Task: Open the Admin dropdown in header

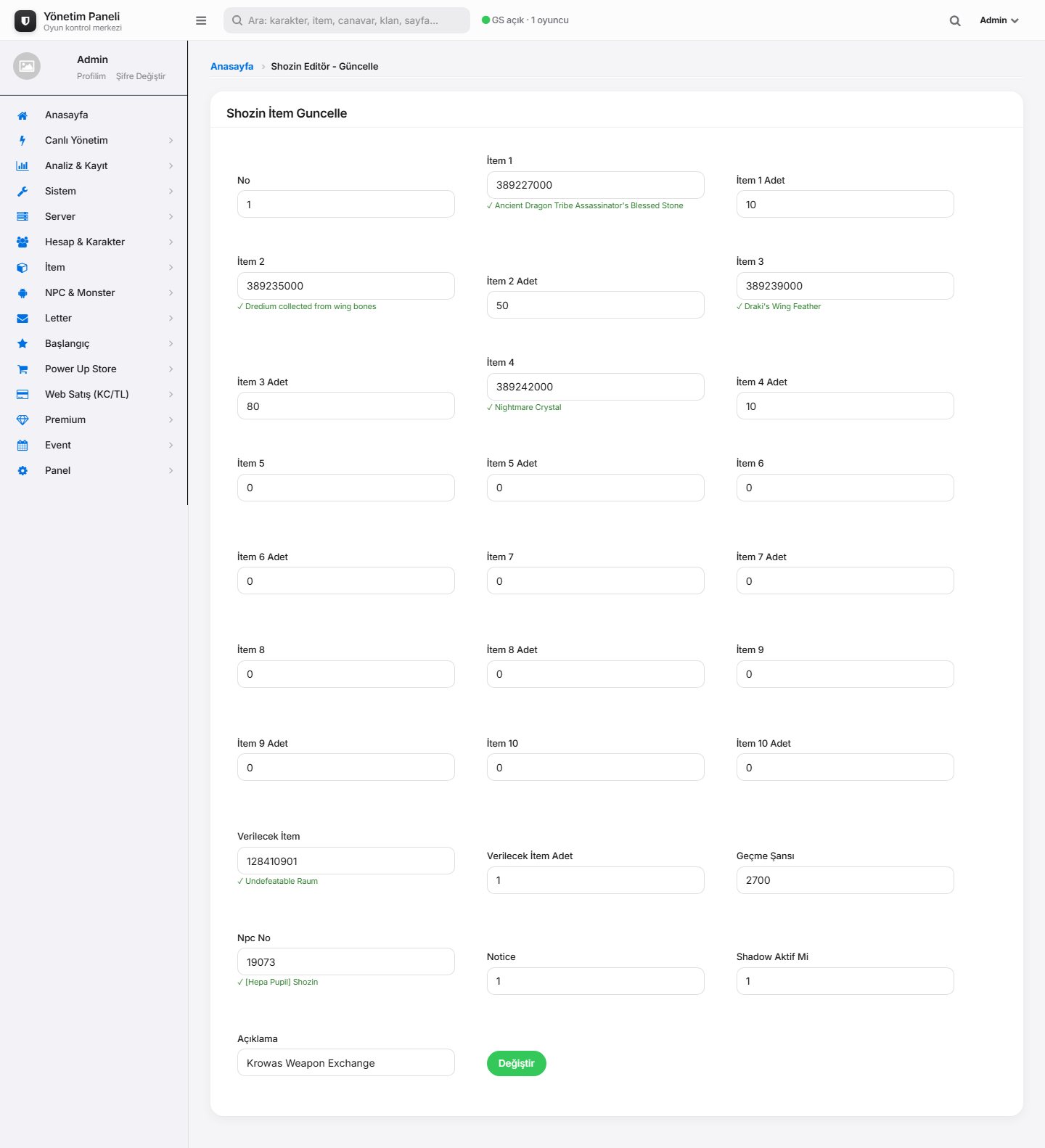Action: pos(999,20)
